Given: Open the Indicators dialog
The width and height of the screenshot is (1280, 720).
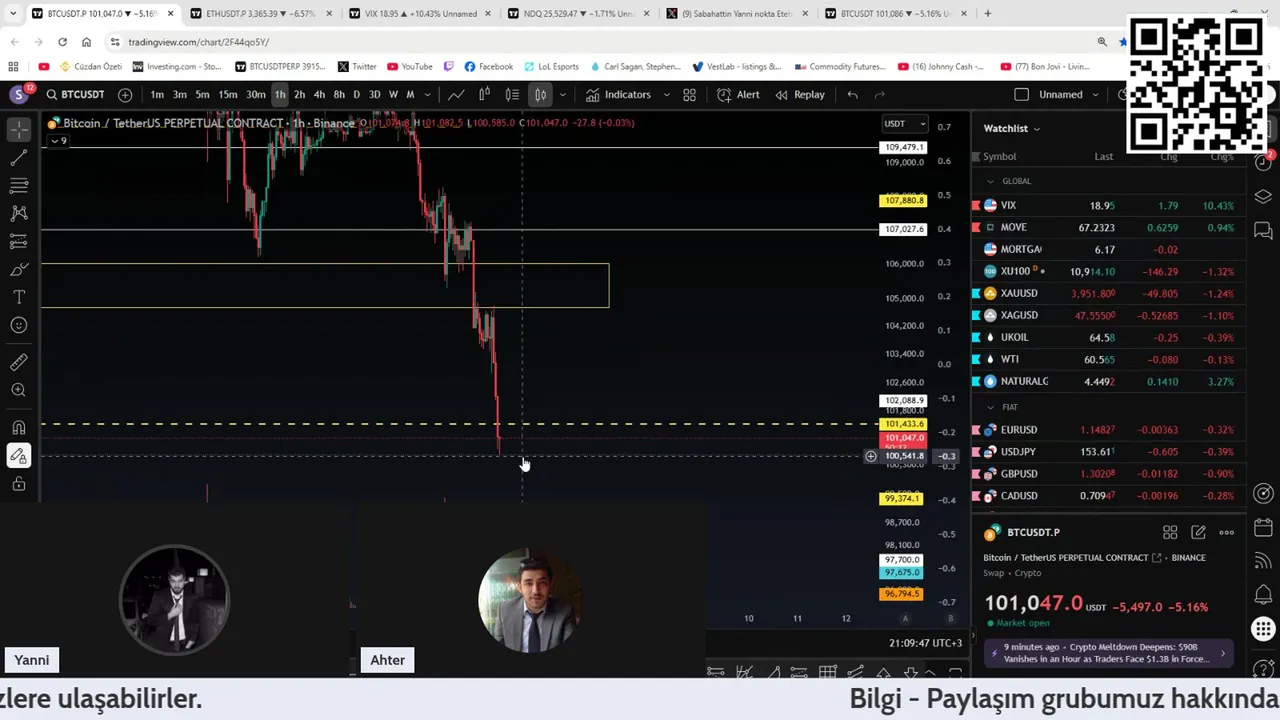Looking at the screenshot, I should pyautogui.click(x=618, y=95).
